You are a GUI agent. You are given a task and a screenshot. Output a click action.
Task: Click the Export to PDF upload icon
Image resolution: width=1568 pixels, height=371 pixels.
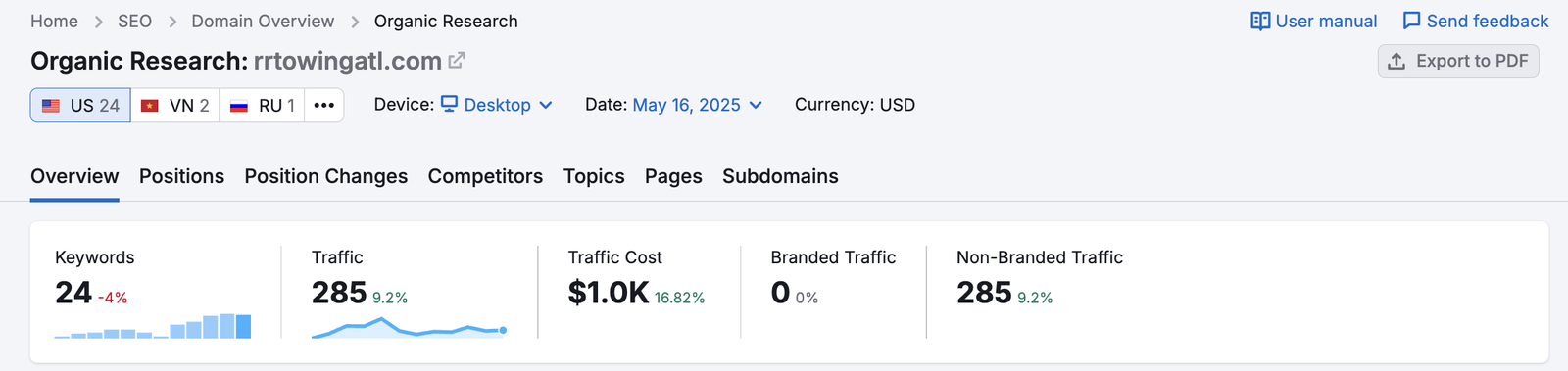click(1396, 61)
